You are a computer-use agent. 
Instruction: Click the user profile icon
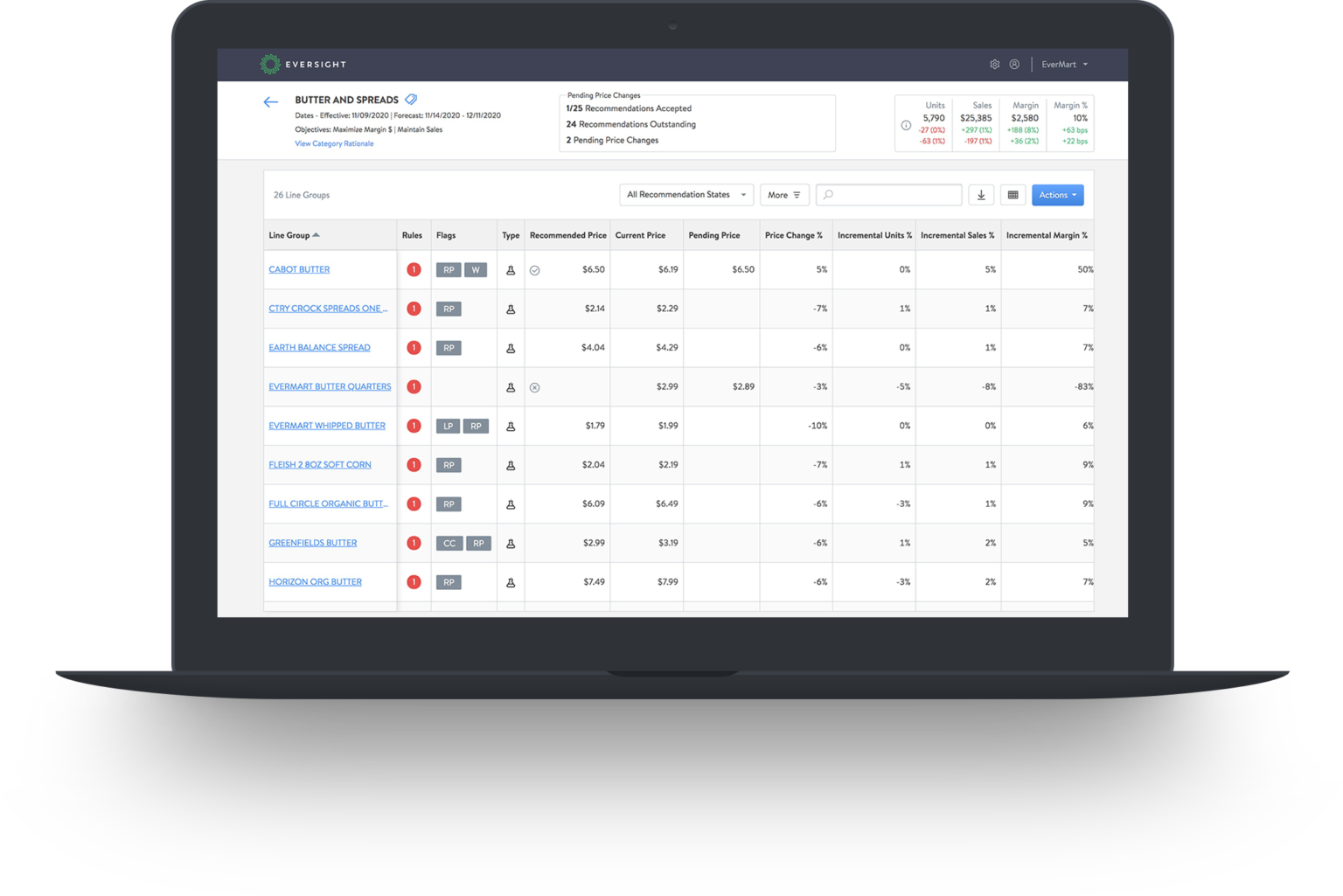pos(1014,64)
